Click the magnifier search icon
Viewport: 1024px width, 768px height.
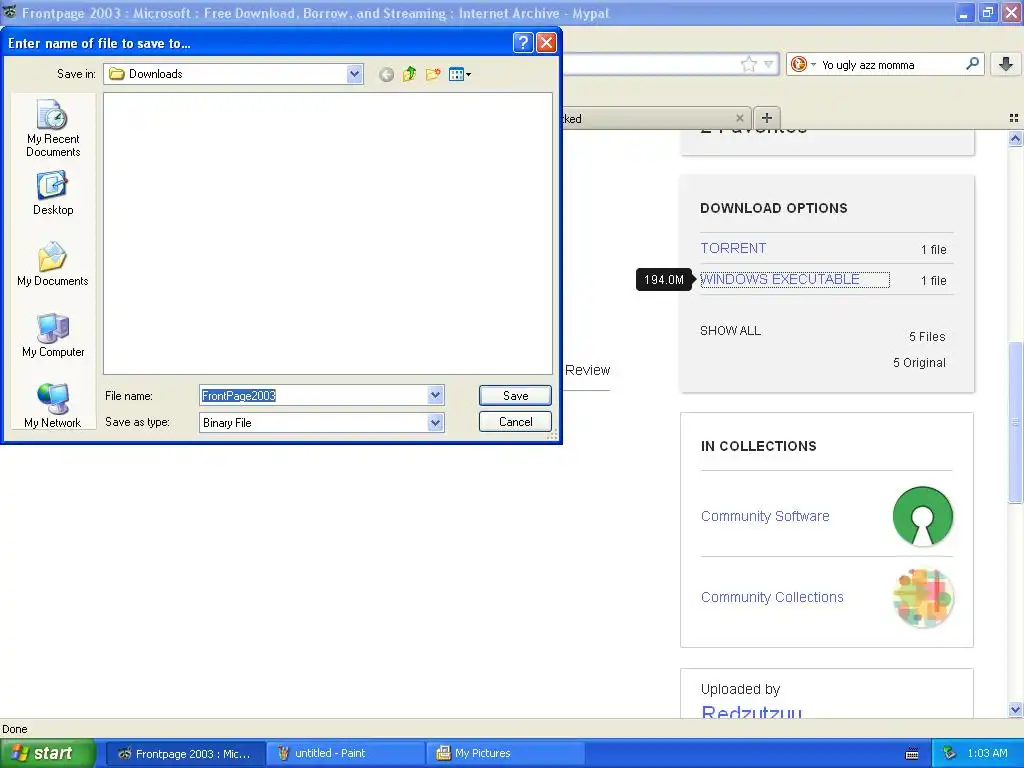(x=972, y=64)
